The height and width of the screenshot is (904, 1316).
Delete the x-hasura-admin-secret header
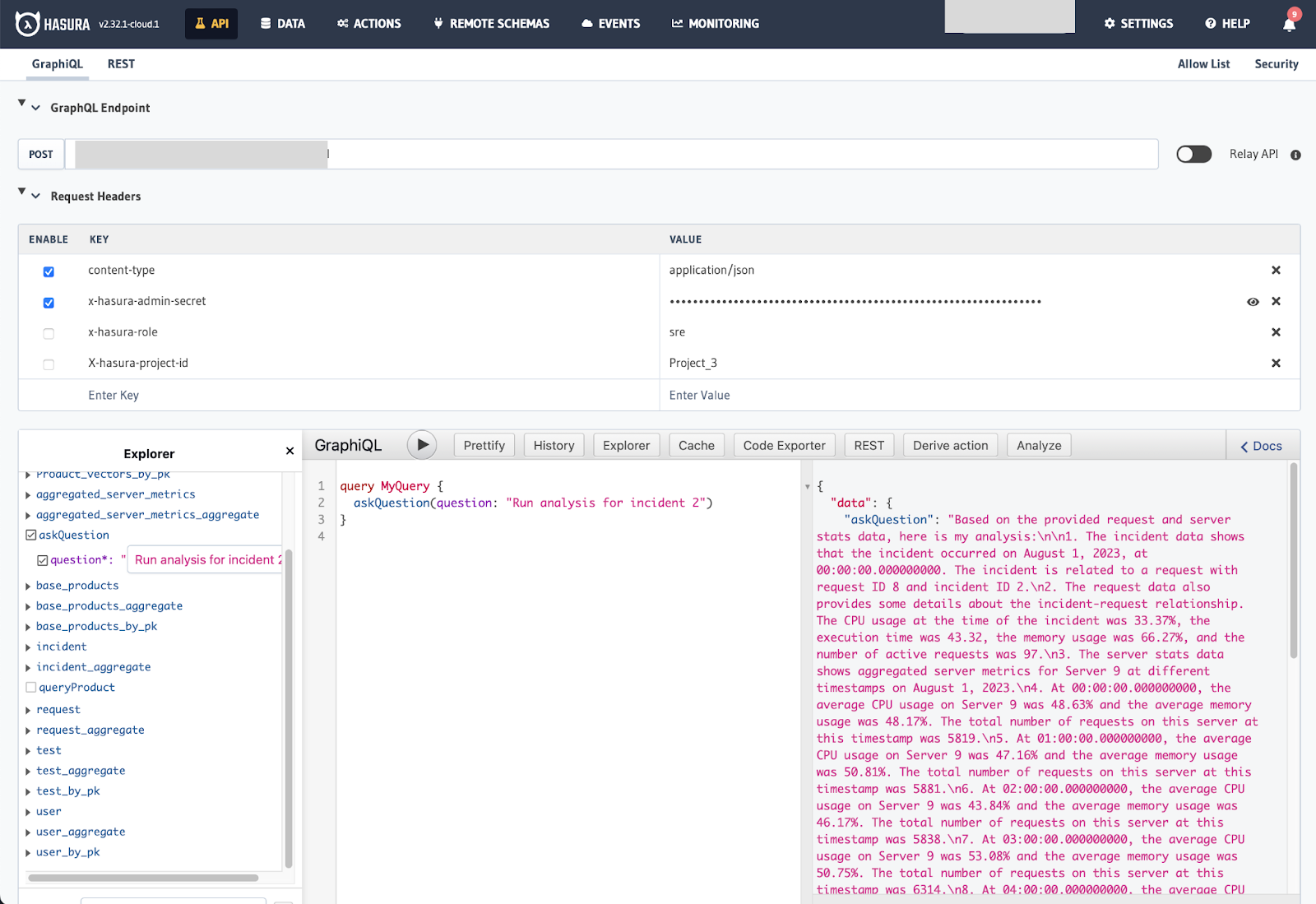pyautogui.click(x=1276, y=301)
